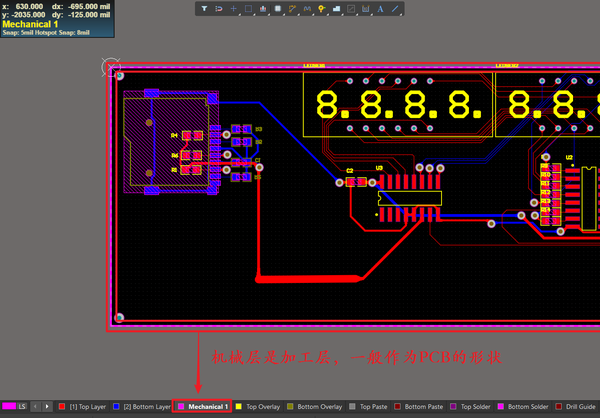Switch to the Top Paste tab
This screenshot has height=418, width=600.
tap(368, 407)
